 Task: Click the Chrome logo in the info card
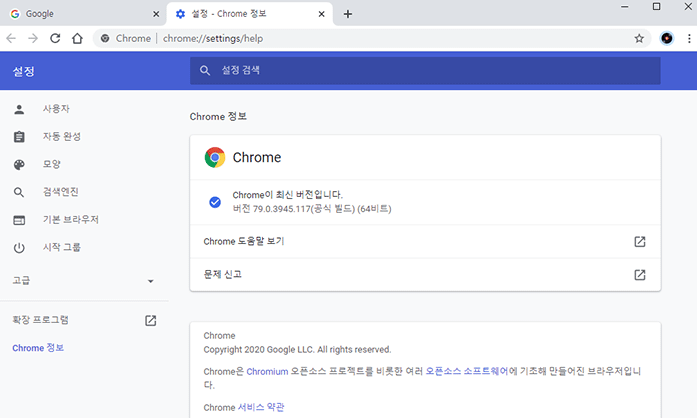tap(215, 157)
